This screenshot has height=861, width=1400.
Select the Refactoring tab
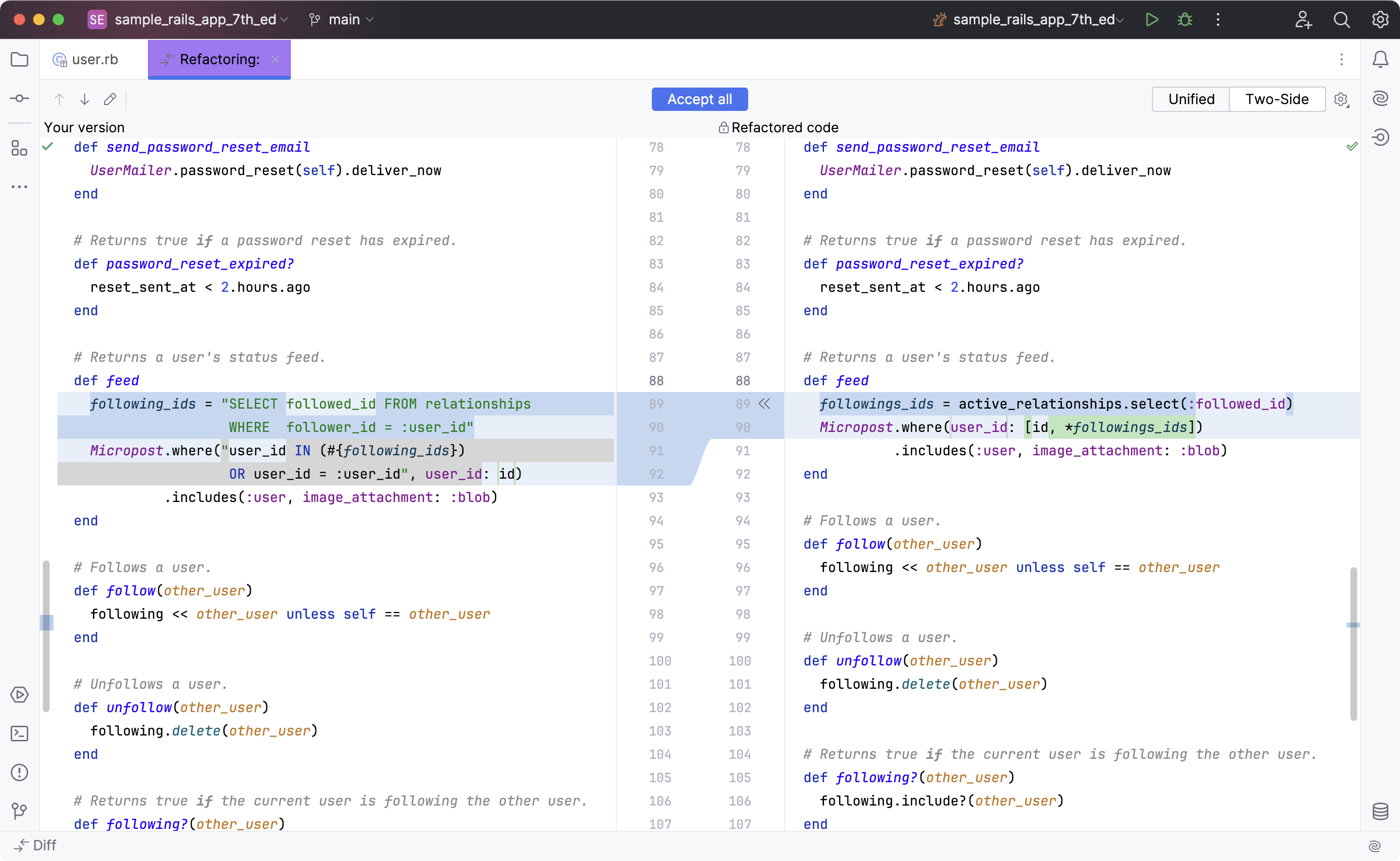(219, 59)
